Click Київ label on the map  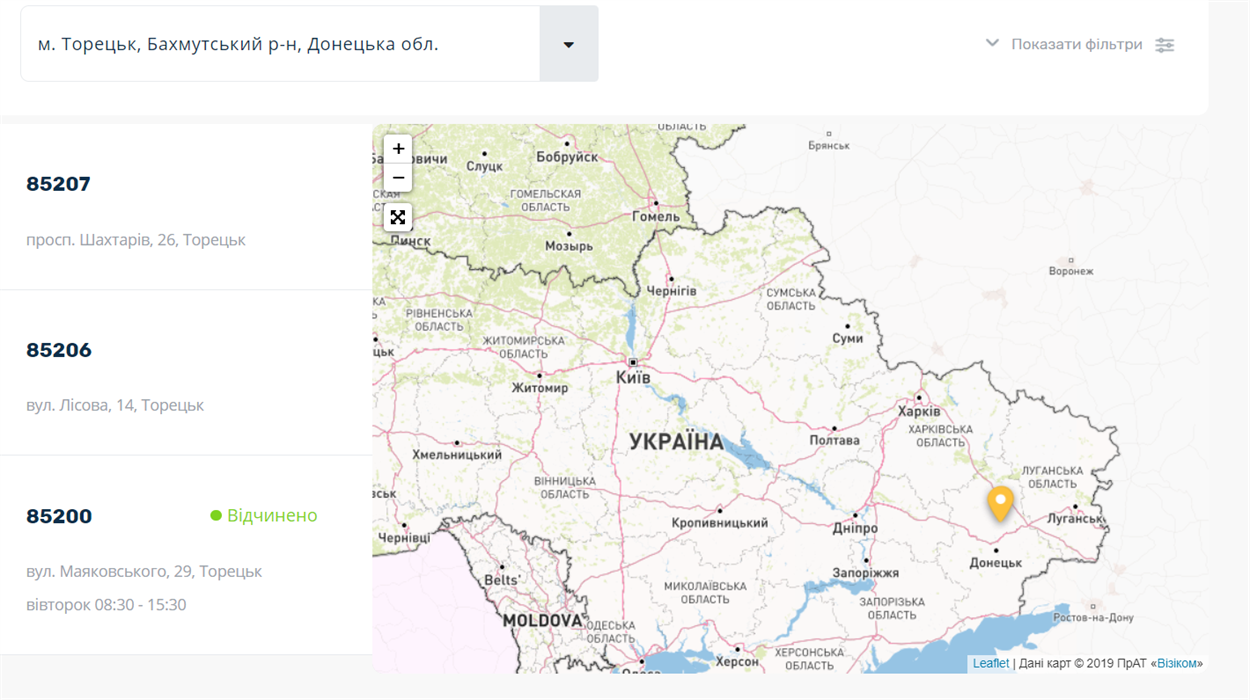pyautogui.click(x=634, y=378)
